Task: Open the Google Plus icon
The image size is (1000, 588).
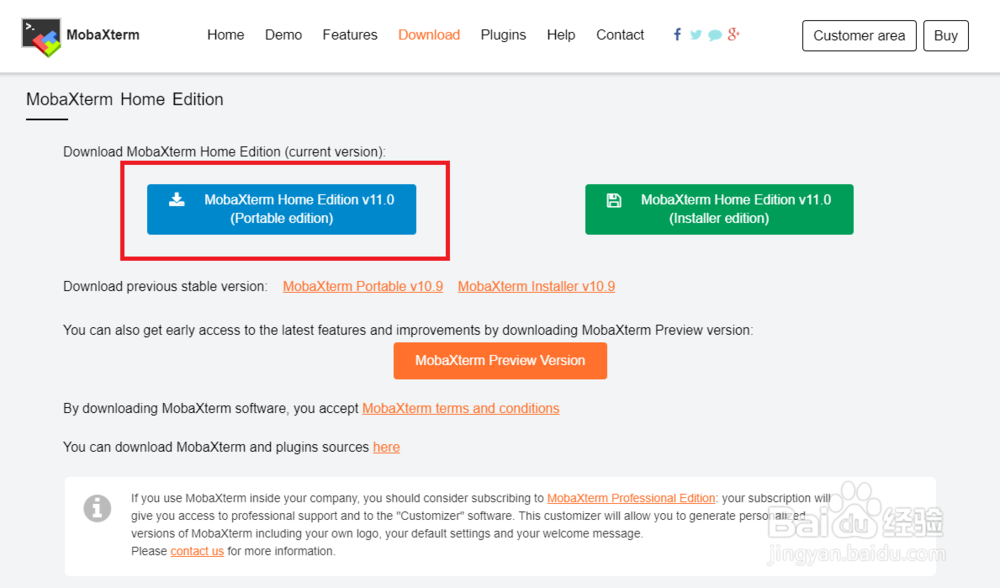Action: click(x=734, y=35)
